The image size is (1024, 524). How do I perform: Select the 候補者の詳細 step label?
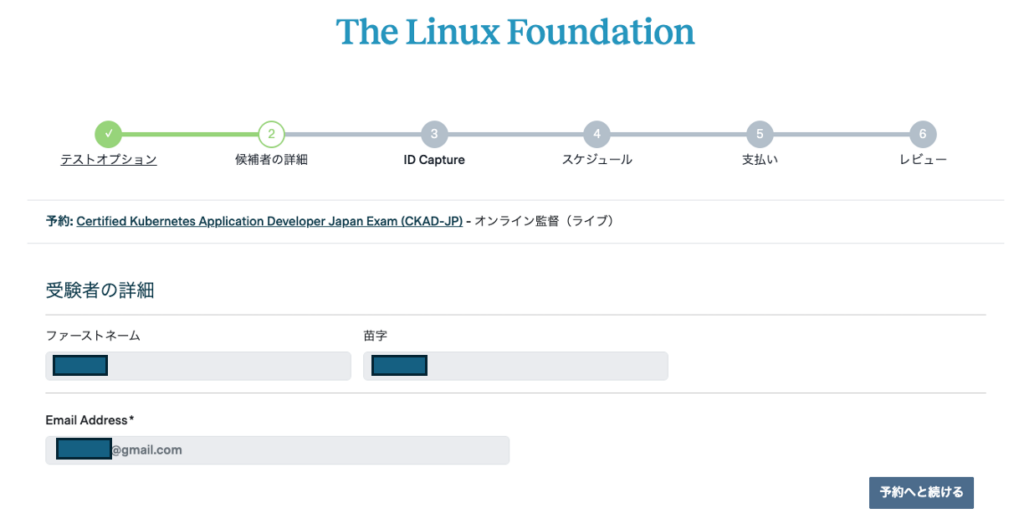point(271,160)
